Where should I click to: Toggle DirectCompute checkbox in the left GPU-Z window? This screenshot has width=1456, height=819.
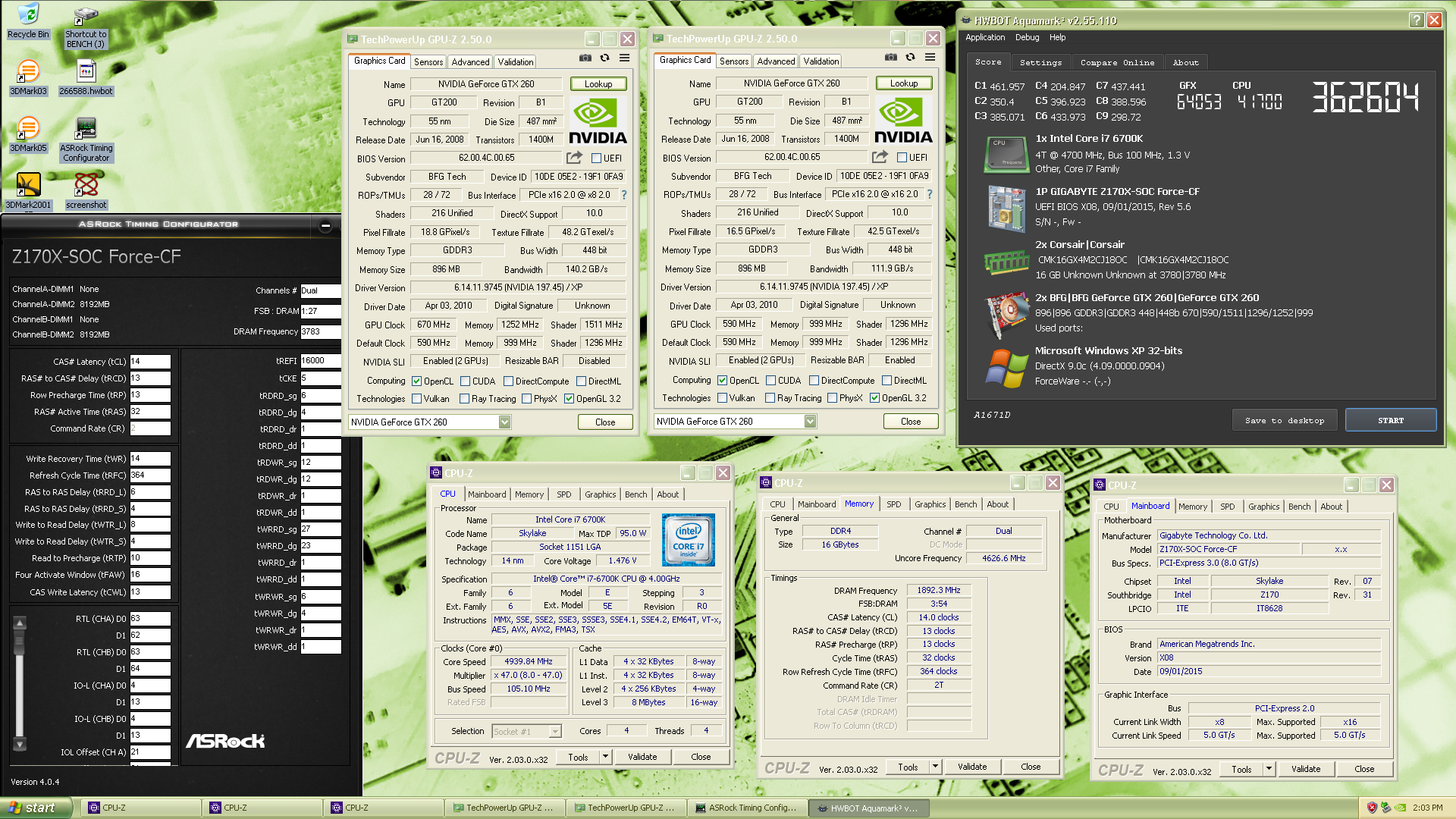tap(508, 381)
